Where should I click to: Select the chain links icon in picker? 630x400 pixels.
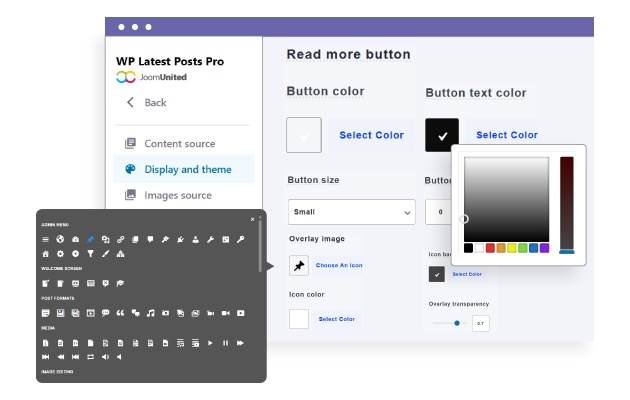121,239
